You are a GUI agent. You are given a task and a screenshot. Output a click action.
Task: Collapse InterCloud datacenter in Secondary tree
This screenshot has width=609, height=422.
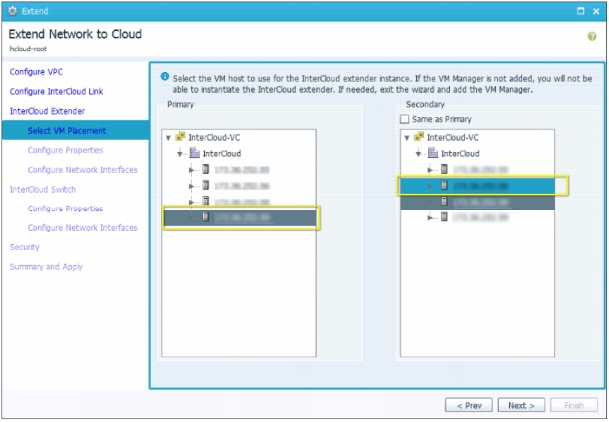(x=419, y=154)
